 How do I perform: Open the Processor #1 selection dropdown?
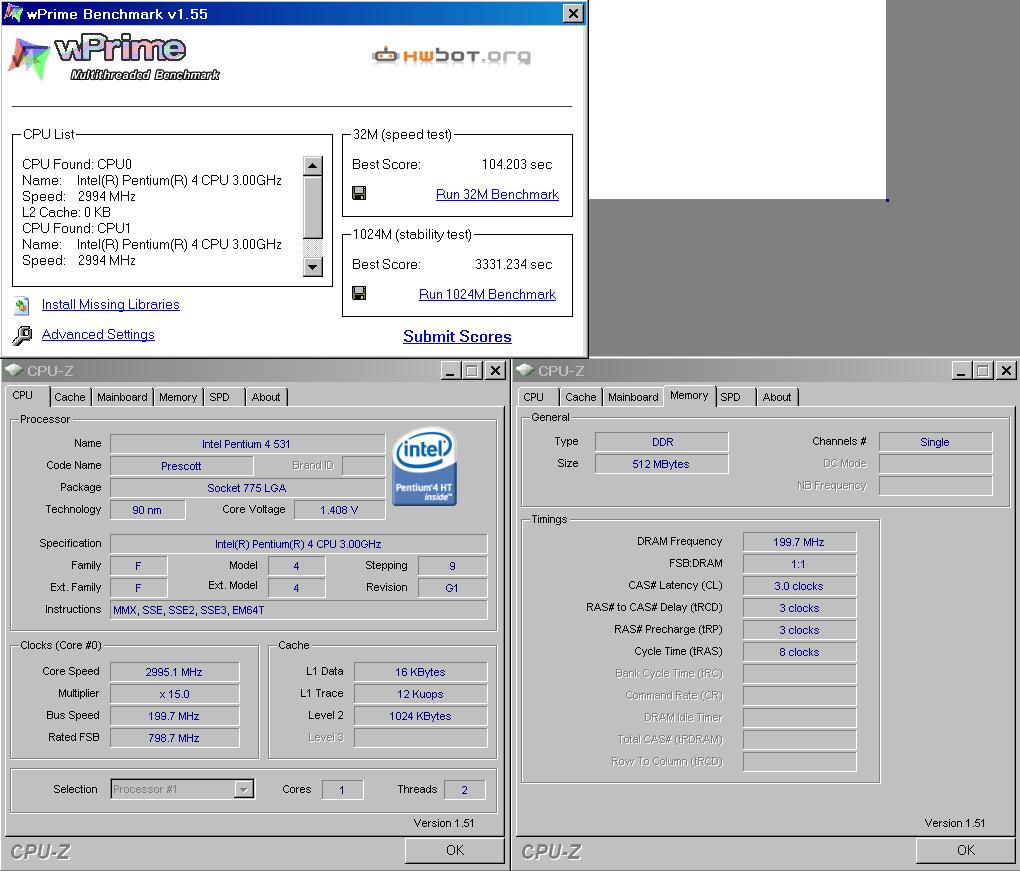(x=243, y=789)
